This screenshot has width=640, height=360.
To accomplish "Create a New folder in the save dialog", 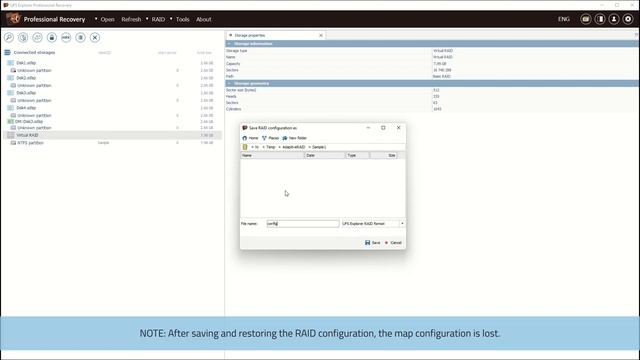I will pyautogui.click(x=294, y=138).
